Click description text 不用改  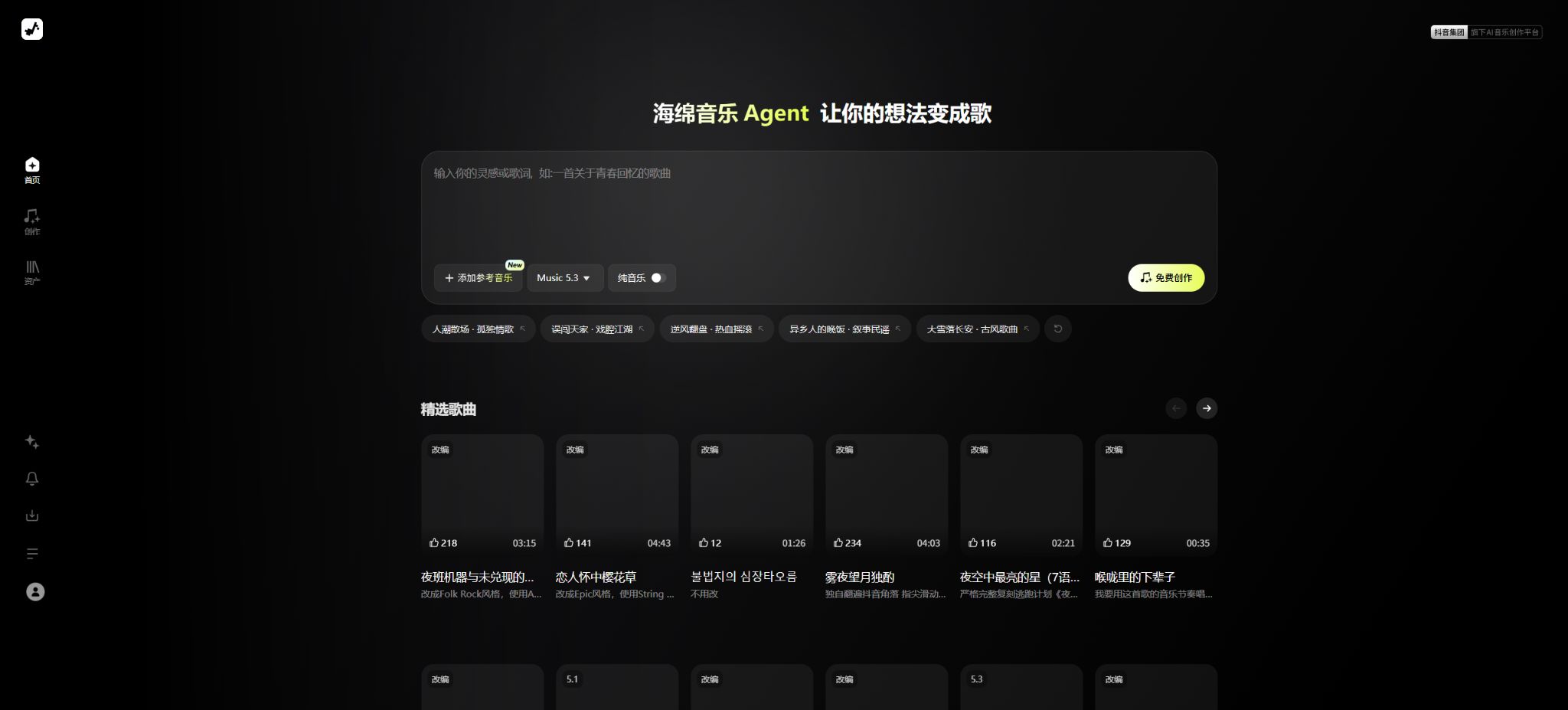pyautogui.click(x=704, y=594)
